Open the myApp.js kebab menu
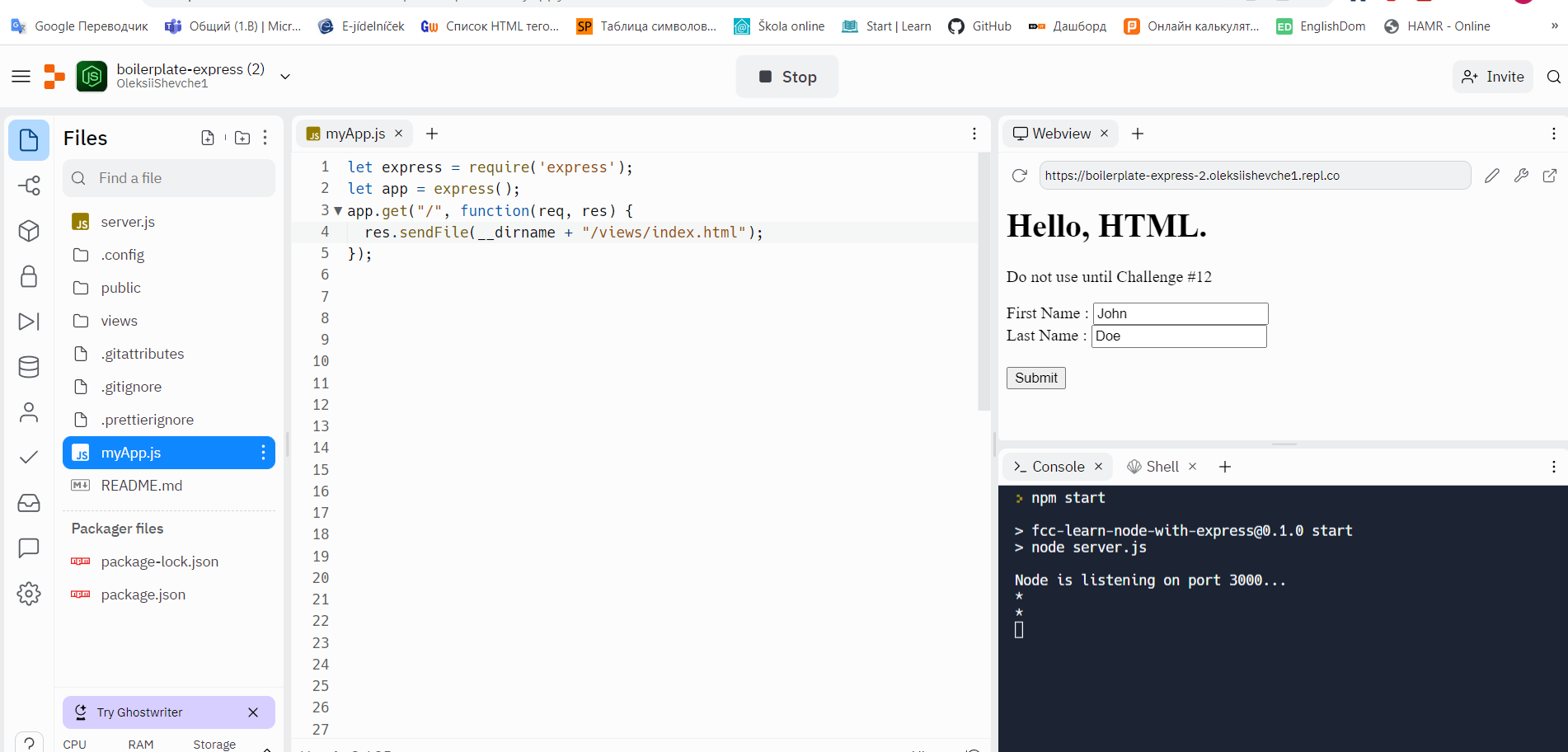 pos(261,453)
